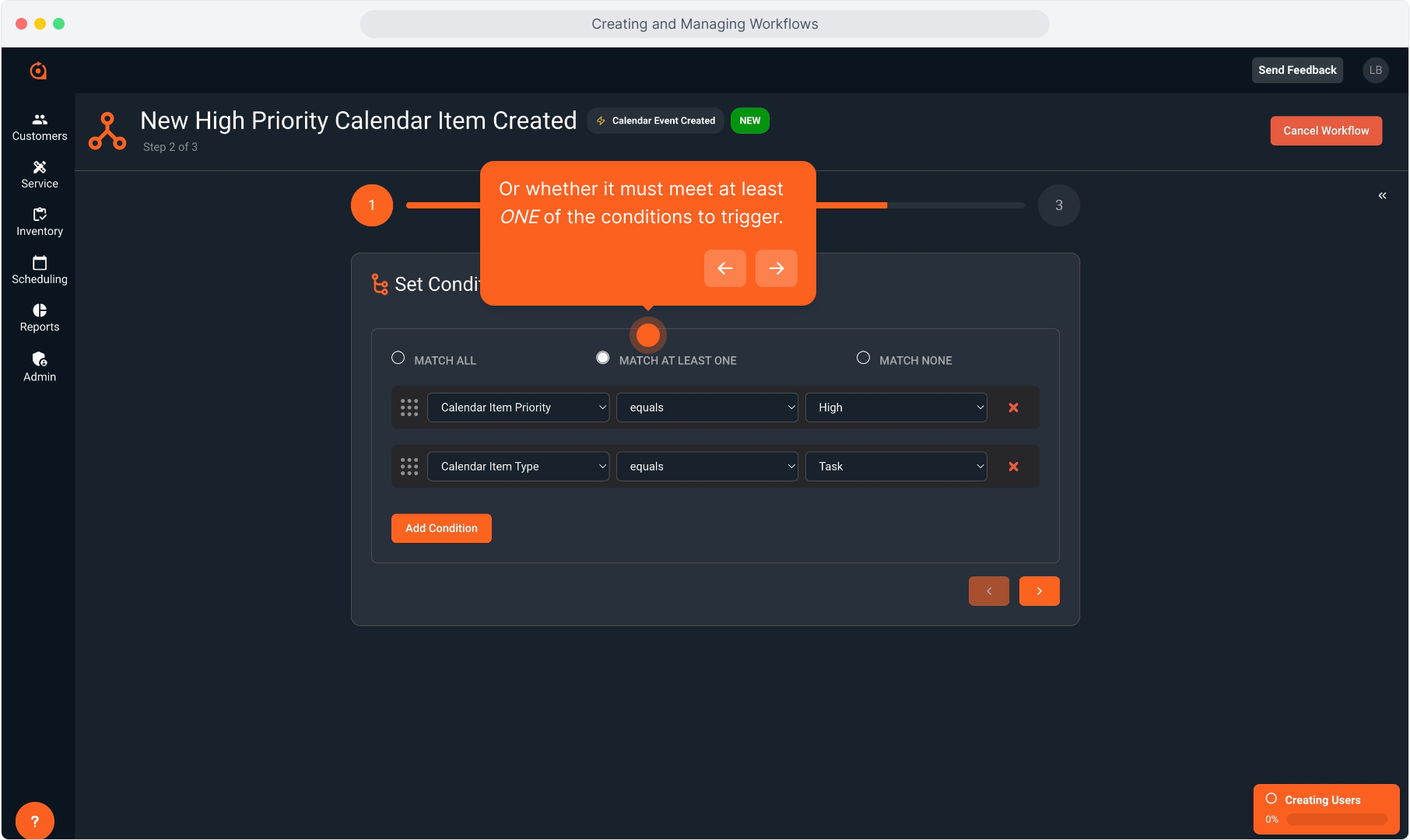Click the app logo icon in sidebar
Viewport: 1410px width, 840px height.
[38, 71]
